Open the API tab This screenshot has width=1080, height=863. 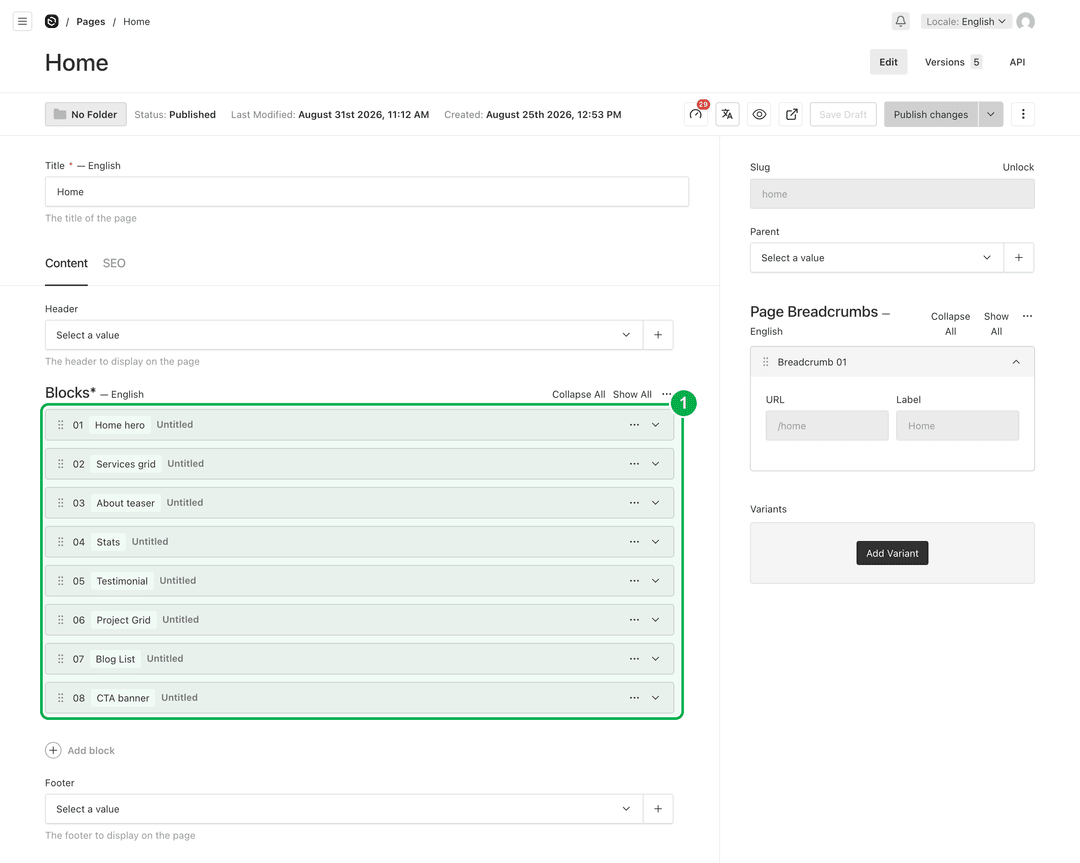click(x=1017, y=62)
